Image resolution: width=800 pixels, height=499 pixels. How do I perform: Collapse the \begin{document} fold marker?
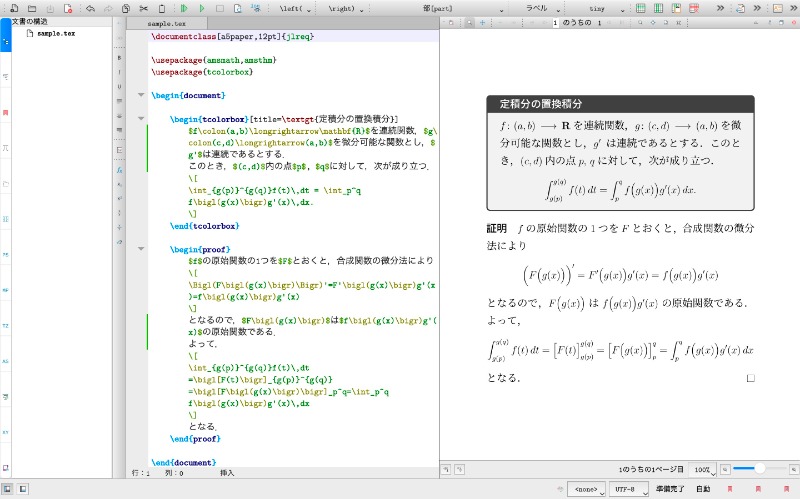(140, 96)
